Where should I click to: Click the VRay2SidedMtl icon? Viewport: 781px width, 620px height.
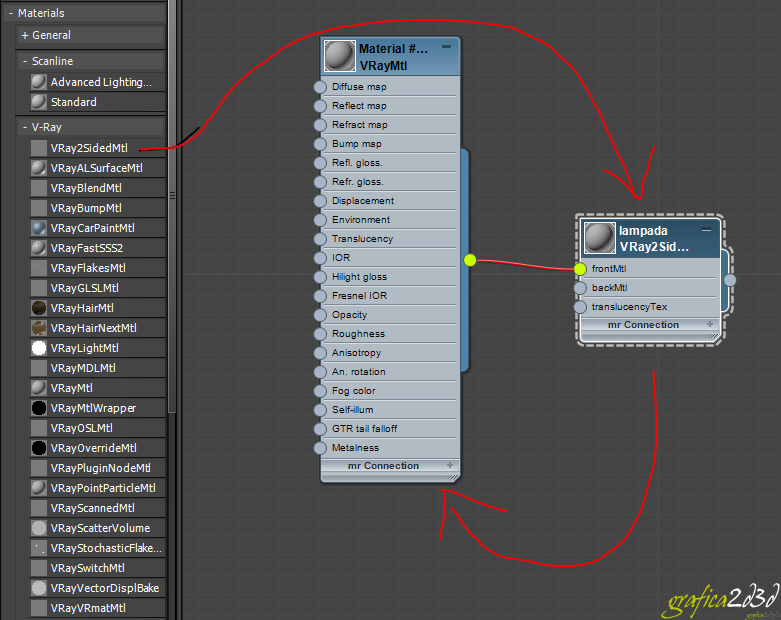coord(39,148)
